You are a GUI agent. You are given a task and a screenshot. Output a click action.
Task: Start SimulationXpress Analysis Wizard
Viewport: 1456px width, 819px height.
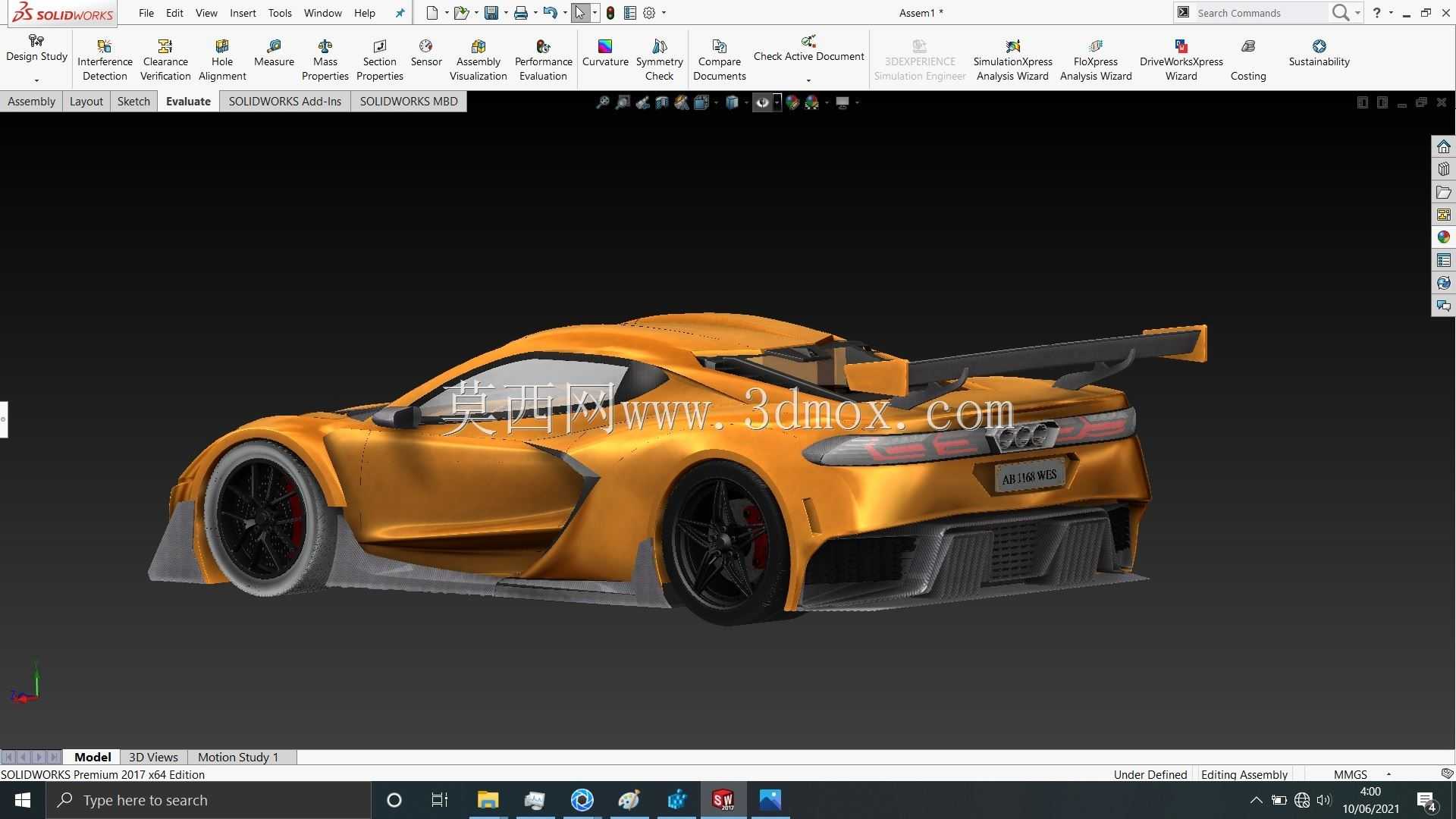1012,61
